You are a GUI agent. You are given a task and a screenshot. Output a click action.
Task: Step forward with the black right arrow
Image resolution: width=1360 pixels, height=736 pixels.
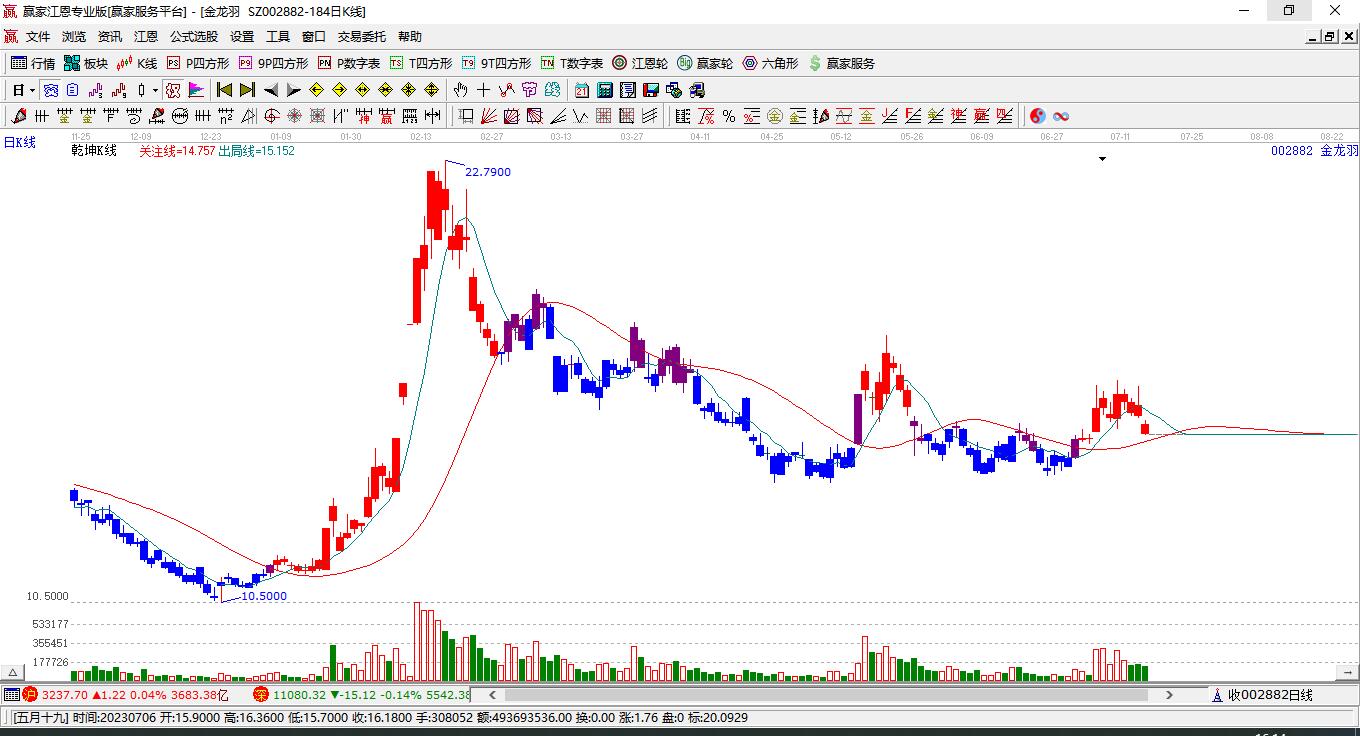[293, 90]
